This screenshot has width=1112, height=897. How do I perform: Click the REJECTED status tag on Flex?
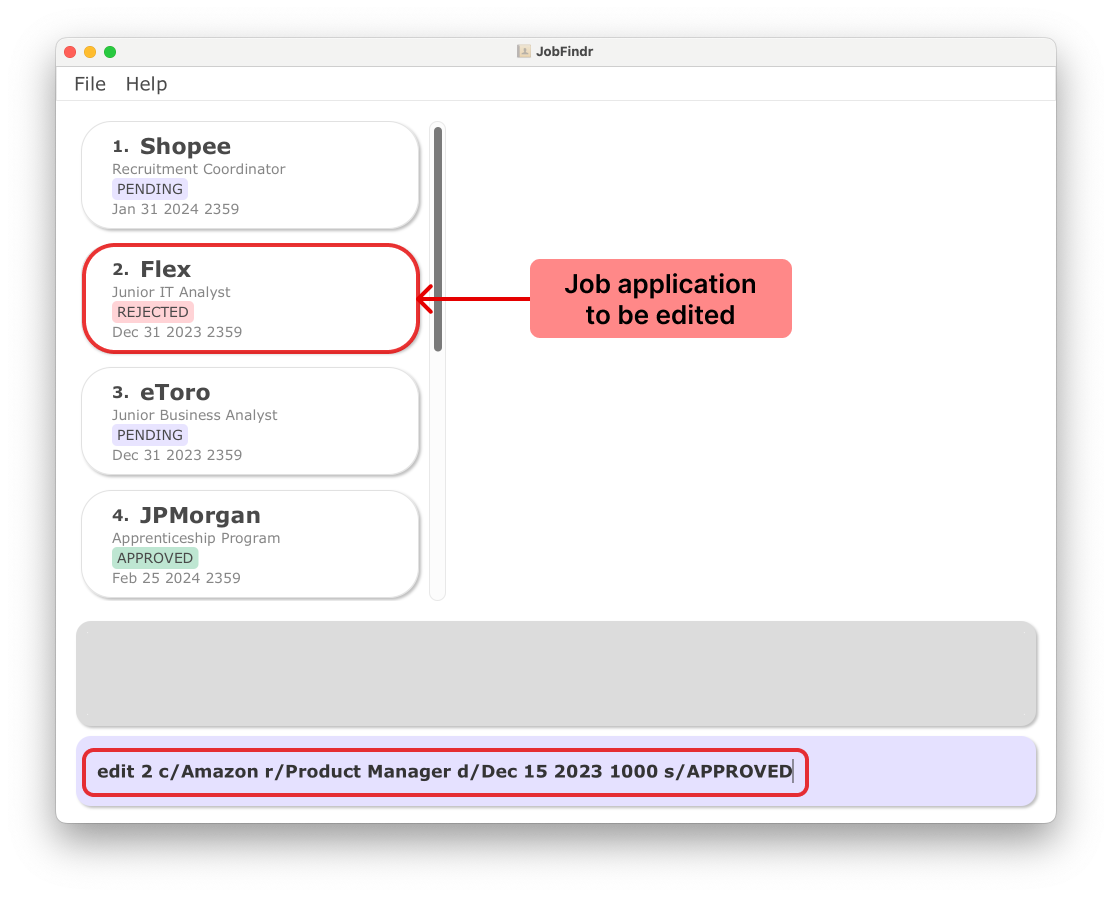(152, 312)
